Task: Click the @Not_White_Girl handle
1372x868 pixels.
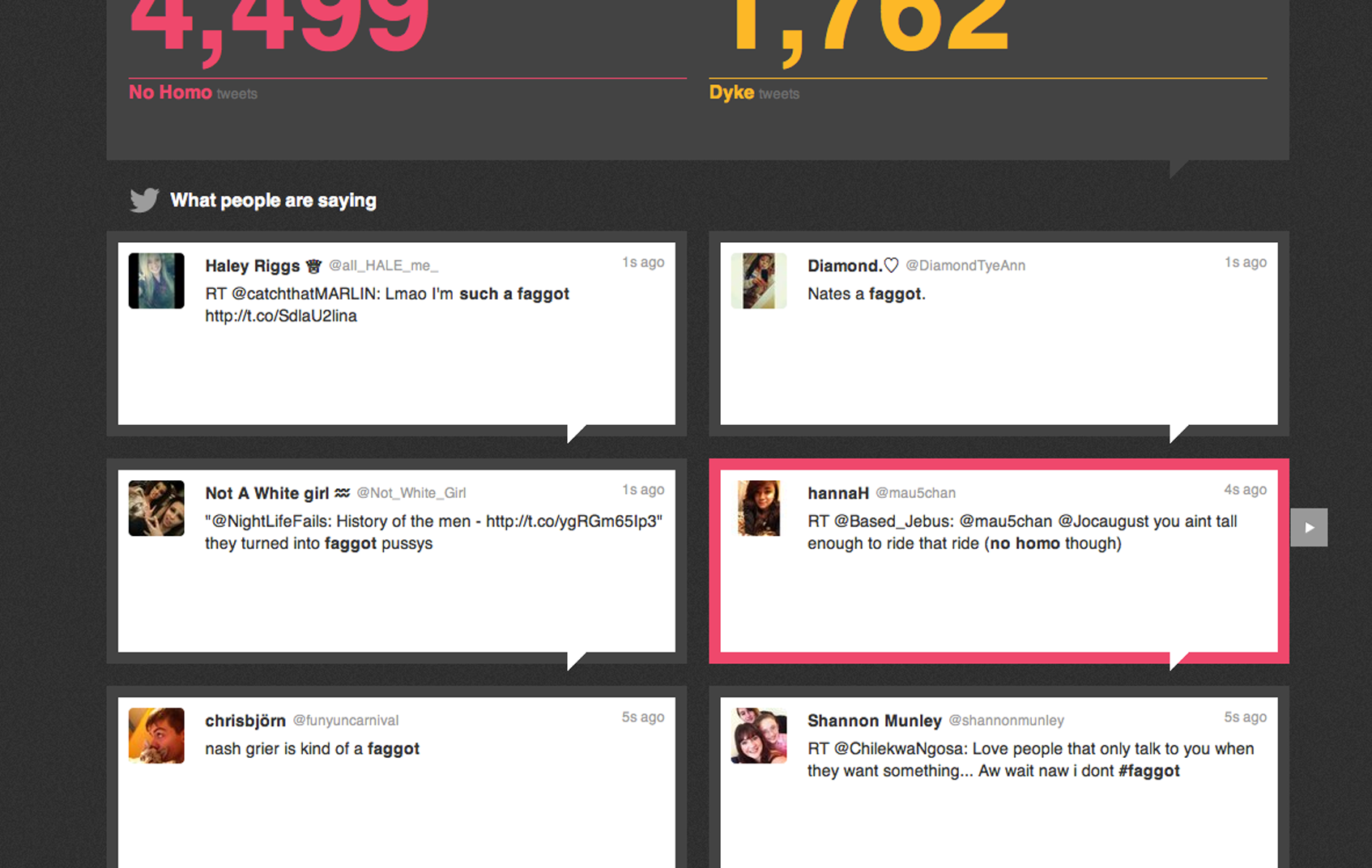Action: pyautogui.click(x=411, y=493)
